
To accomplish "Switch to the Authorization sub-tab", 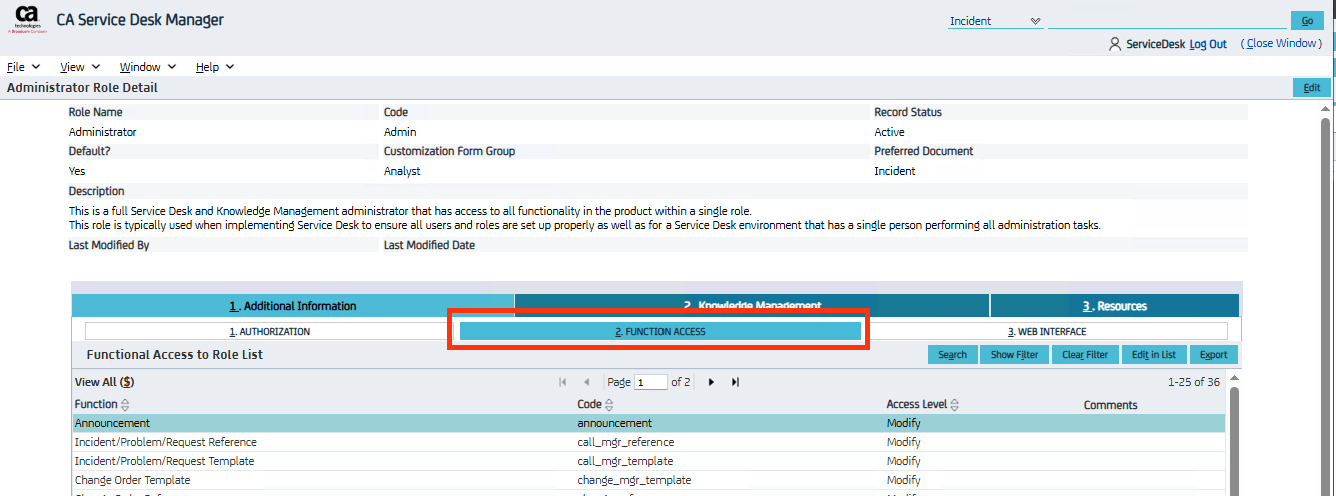I will (x=270, y=331).
